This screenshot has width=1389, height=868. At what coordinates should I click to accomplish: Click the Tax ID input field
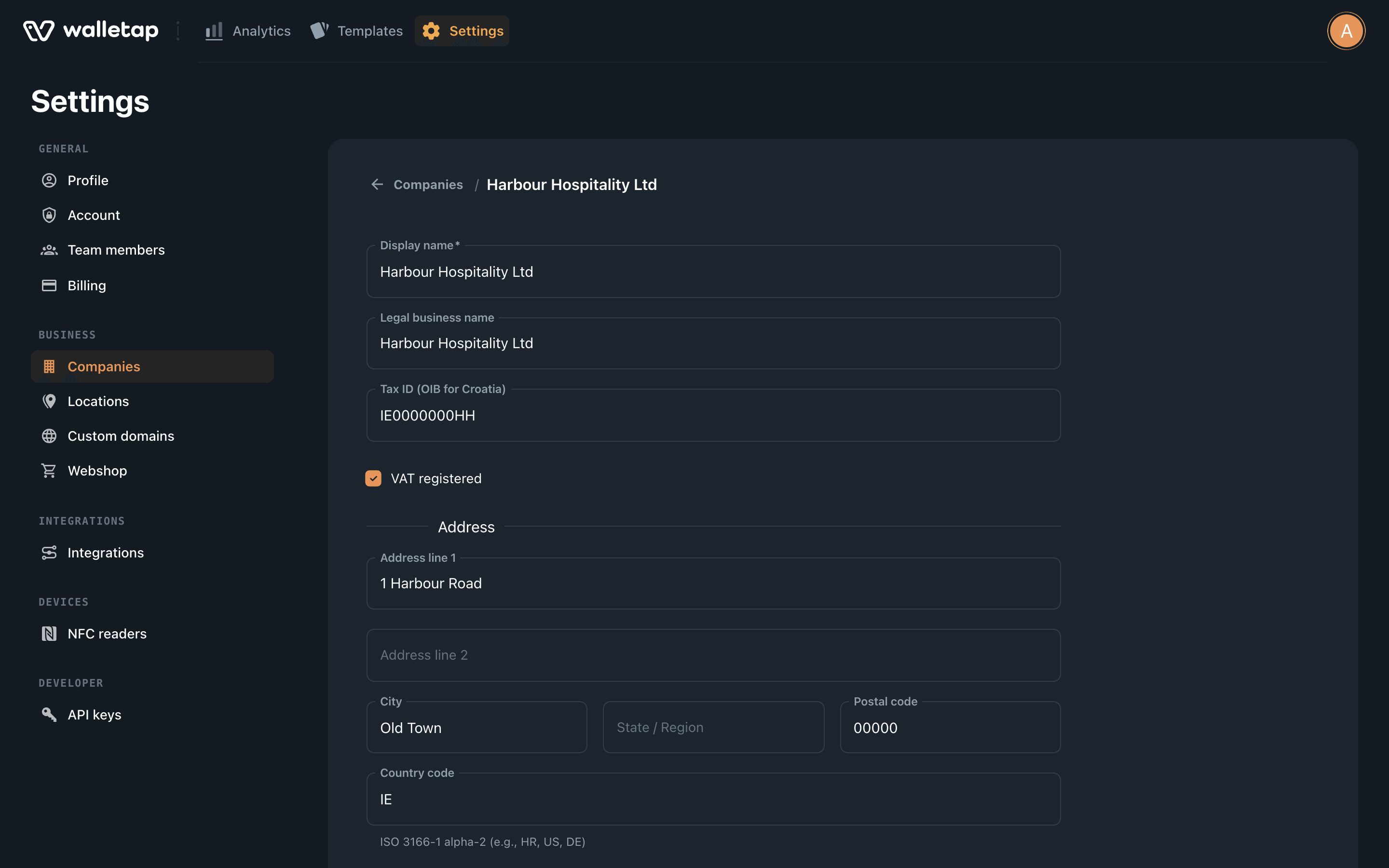tap(713, 415)
